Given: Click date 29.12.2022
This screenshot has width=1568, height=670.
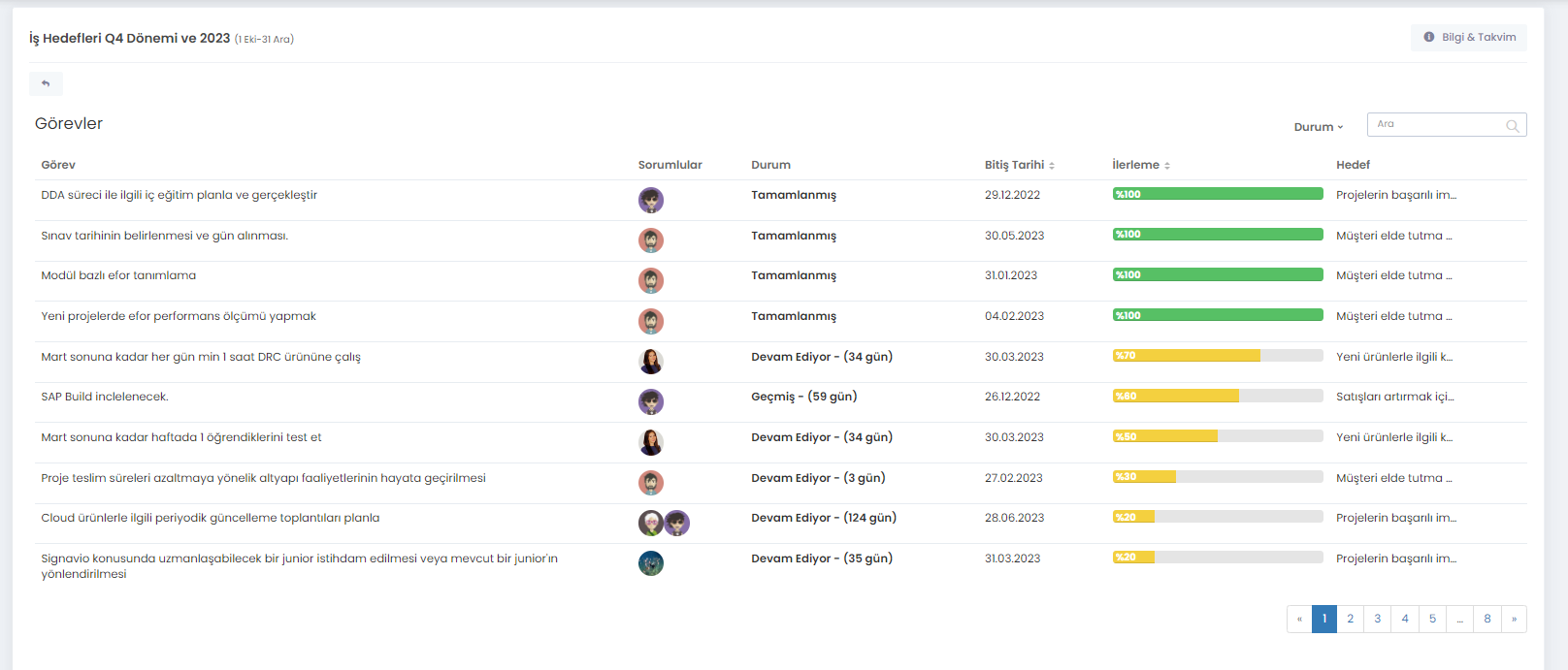Looking at the screenshot, I should 1012,195.
